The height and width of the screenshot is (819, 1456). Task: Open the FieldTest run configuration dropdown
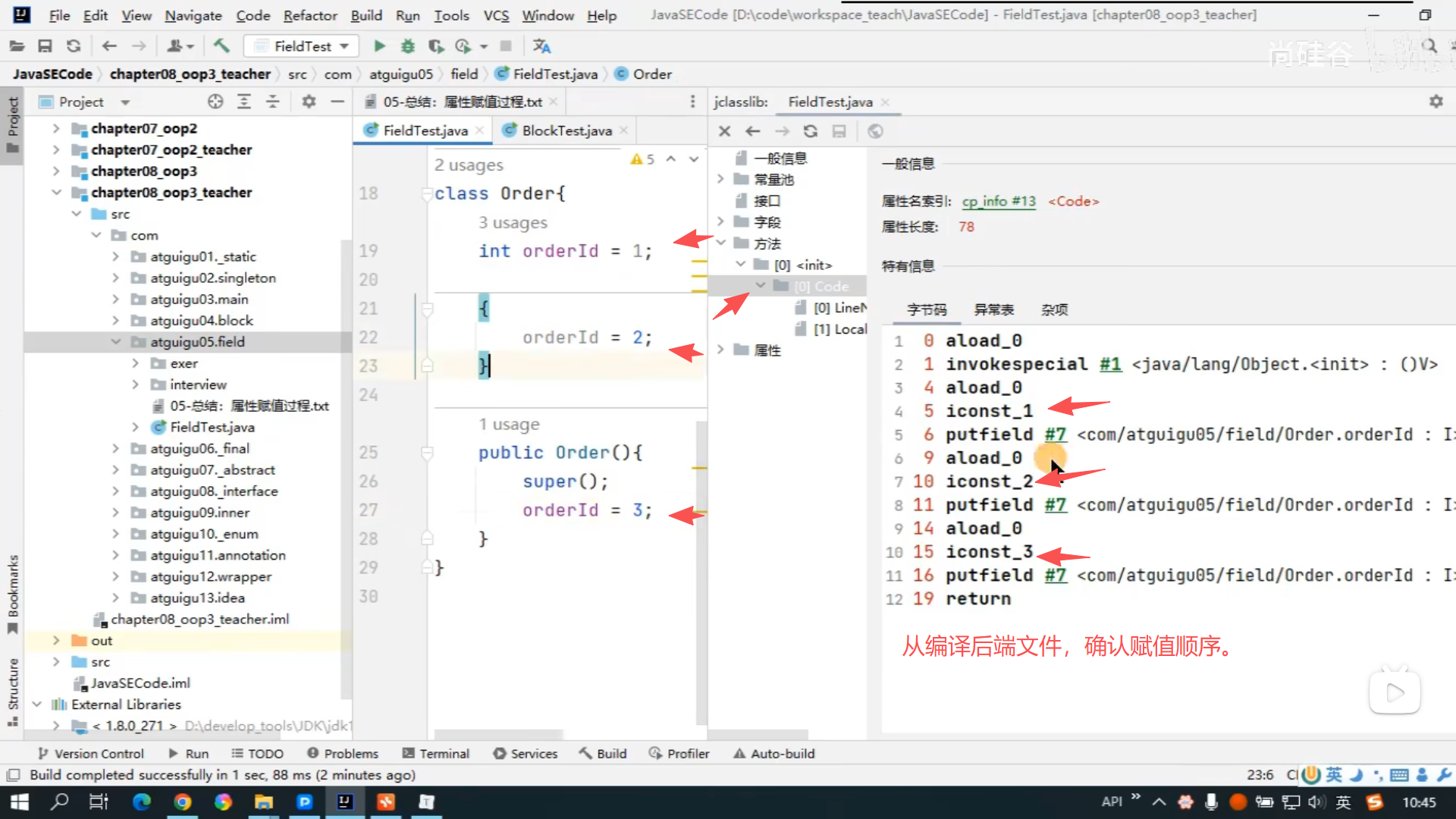click(x=302, y=46)
